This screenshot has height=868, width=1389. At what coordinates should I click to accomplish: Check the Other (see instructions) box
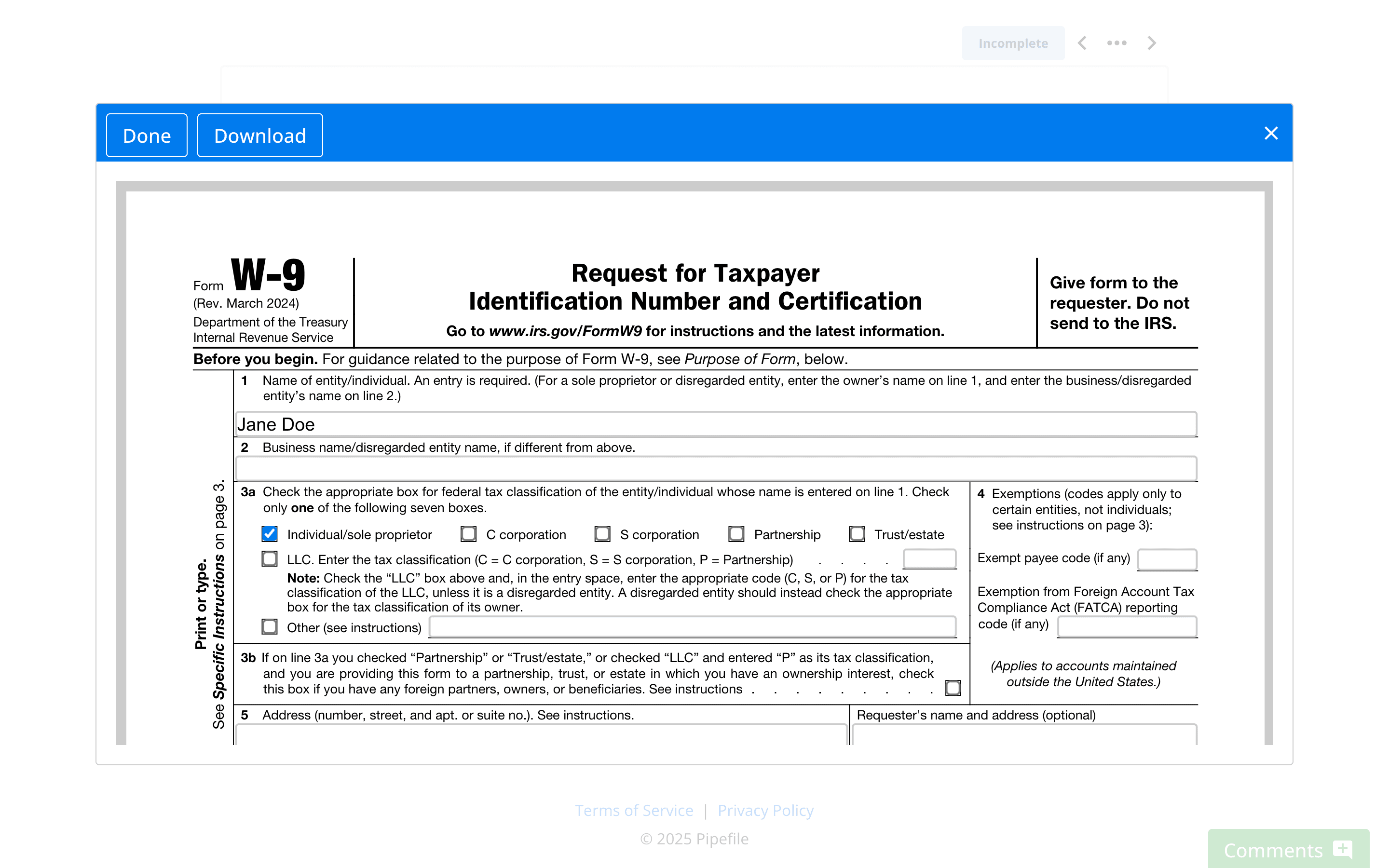point(269,626)
